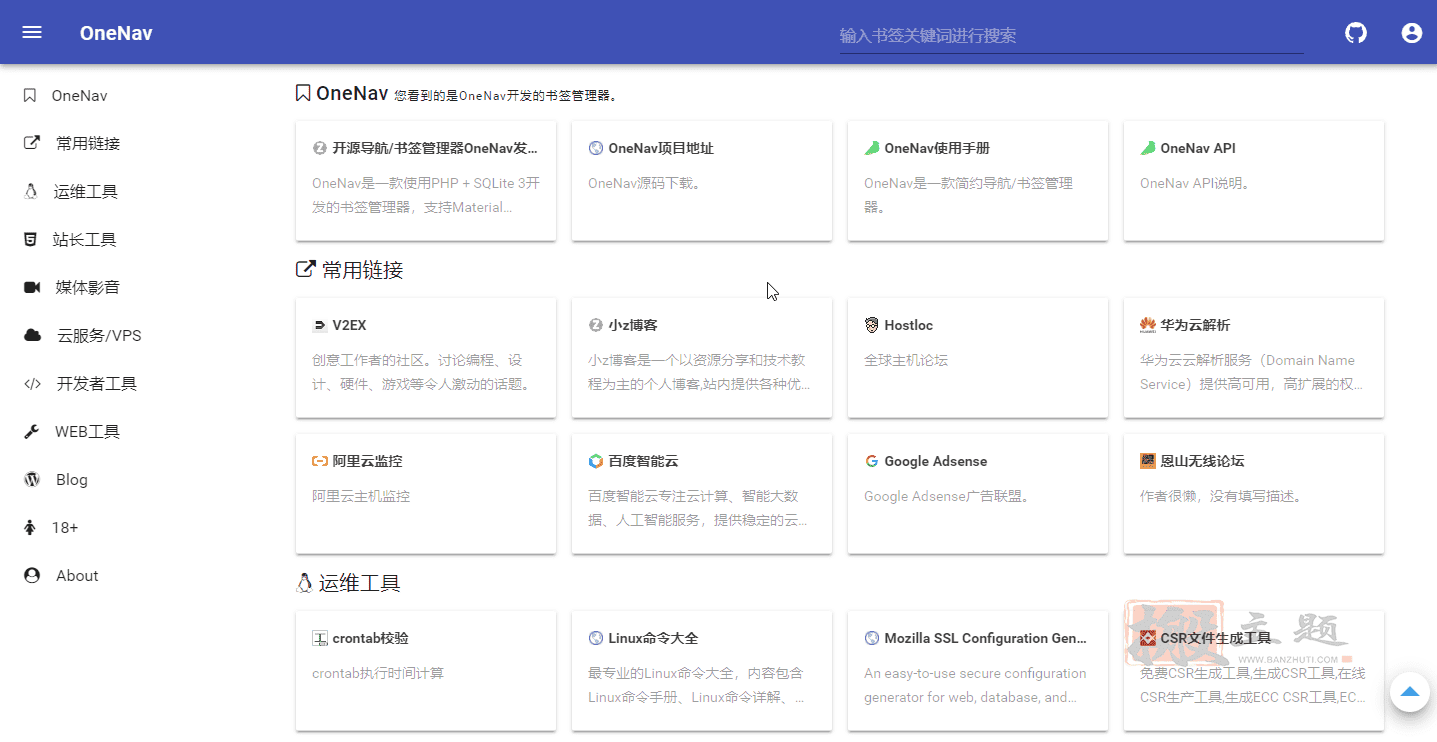Viewport: 1437px width, 742px height.
Task: Click the bookmark search input field
Action: click(x=1071, y=35)
